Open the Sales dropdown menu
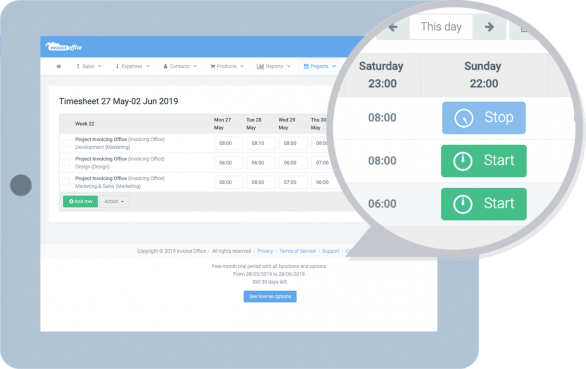Viewport: 586px width, 369px height. [89, 66]
